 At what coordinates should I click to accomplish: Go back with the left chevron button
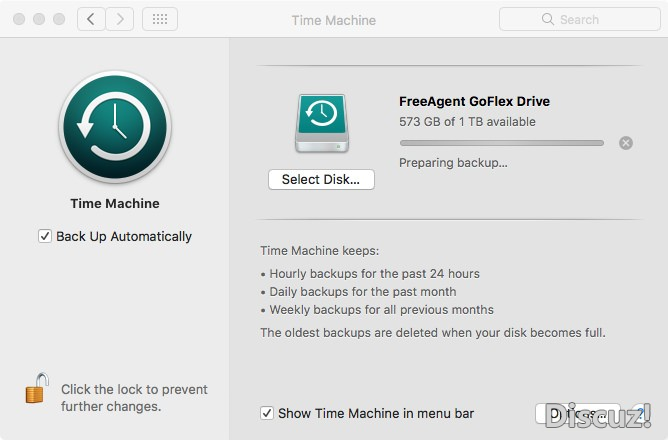(91, 19)
